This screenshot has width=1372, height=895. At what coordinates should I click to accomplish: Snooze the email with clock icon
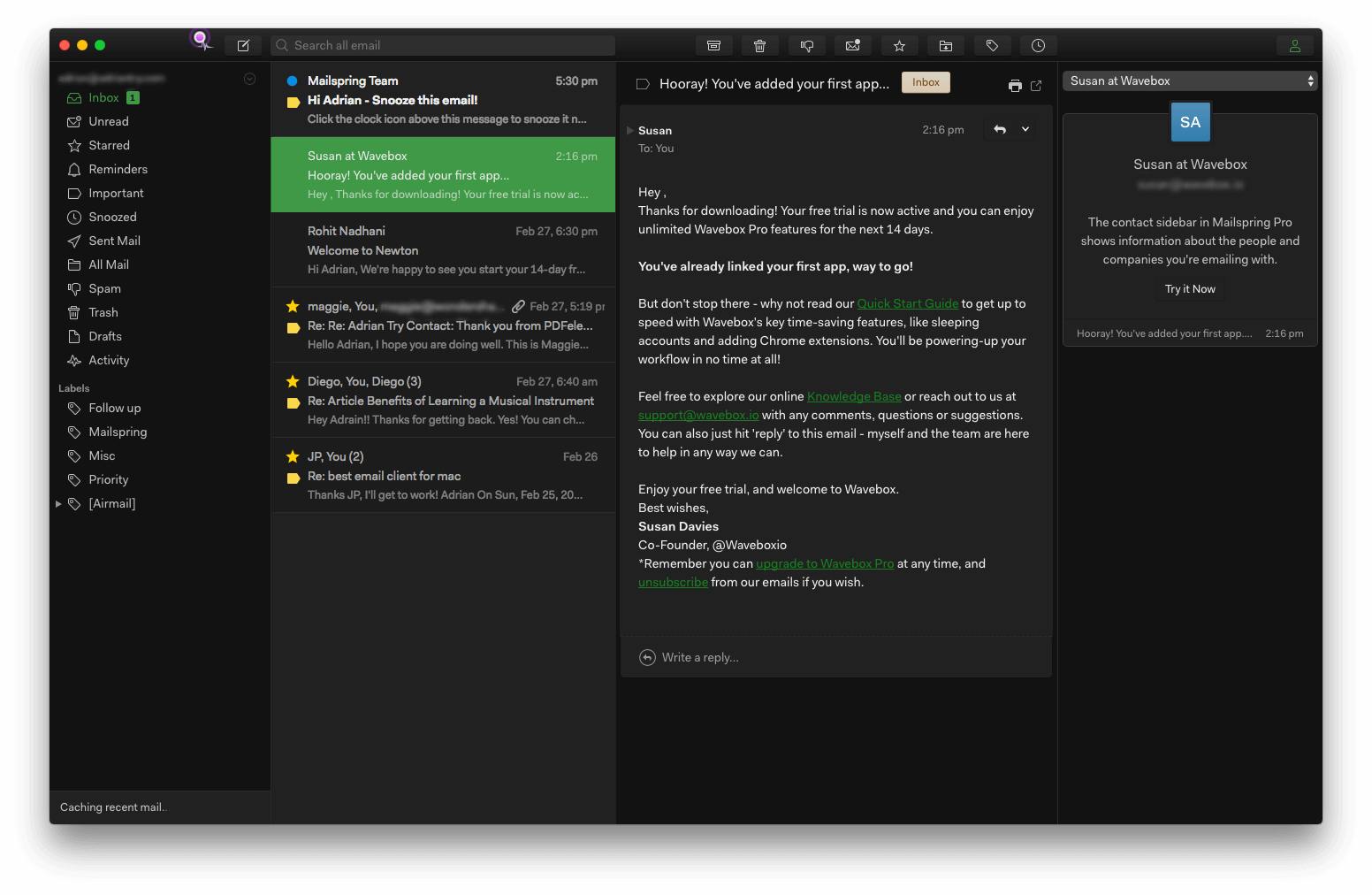pos(1038,45)
